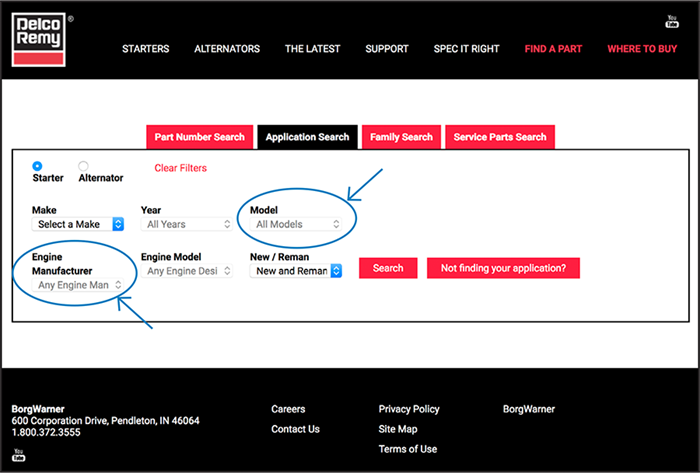This screenshot has width=700, height=473.
Task: Open THE LATEST menu item
Action: (x=312, y=49)
